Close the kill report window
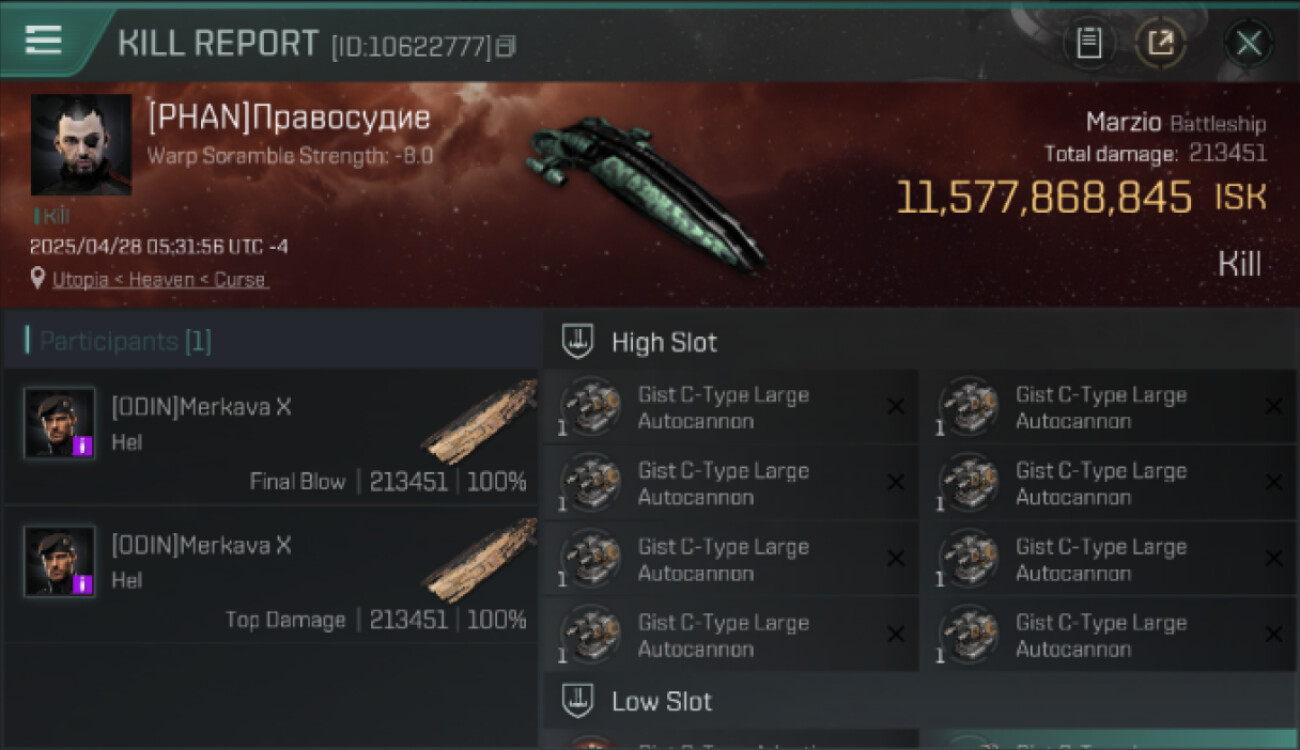This screenshot has height=750, width=1300. point(1248,43)
